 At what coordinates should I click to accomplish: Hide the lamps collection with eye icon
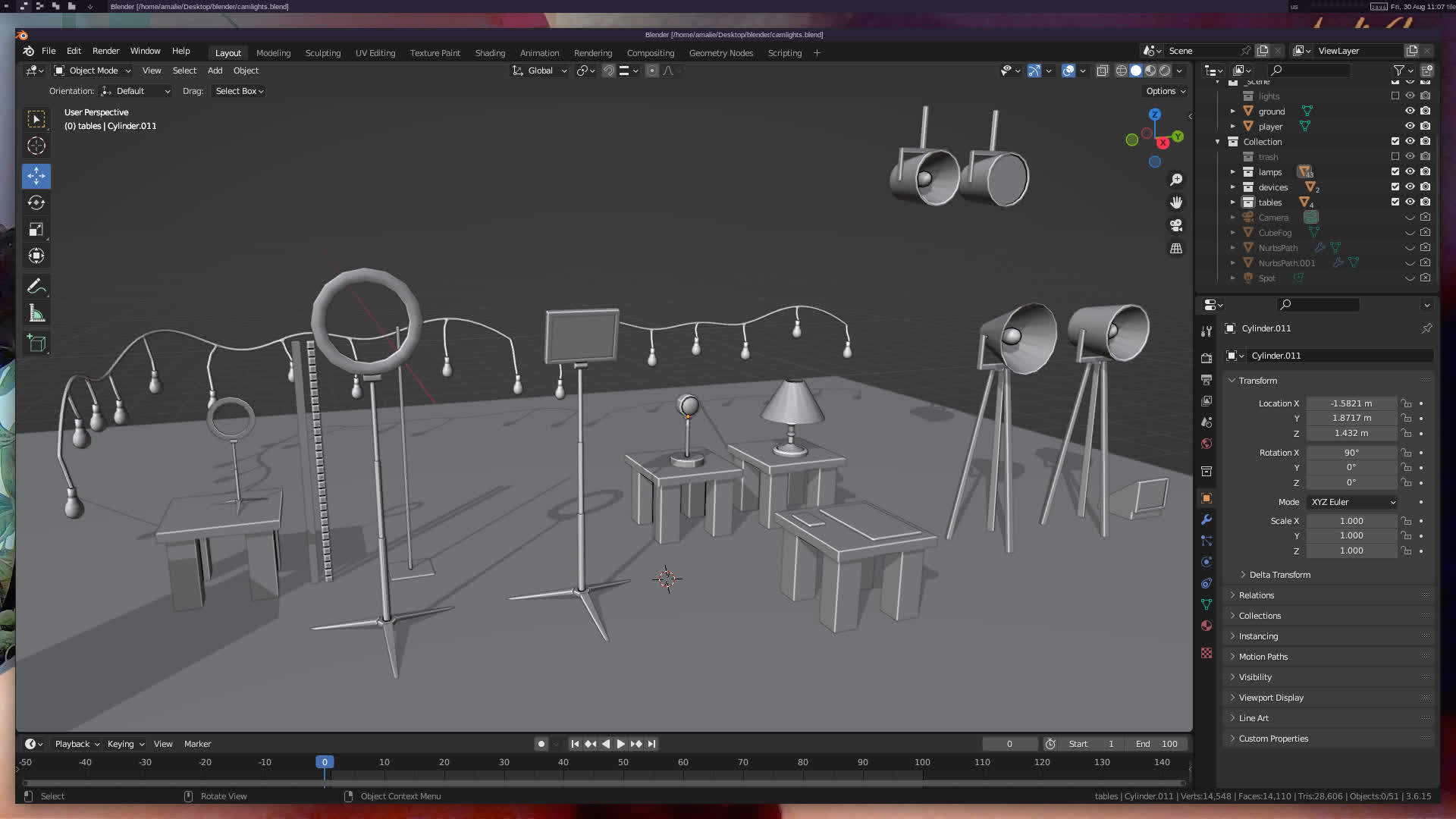point(1410,171)
